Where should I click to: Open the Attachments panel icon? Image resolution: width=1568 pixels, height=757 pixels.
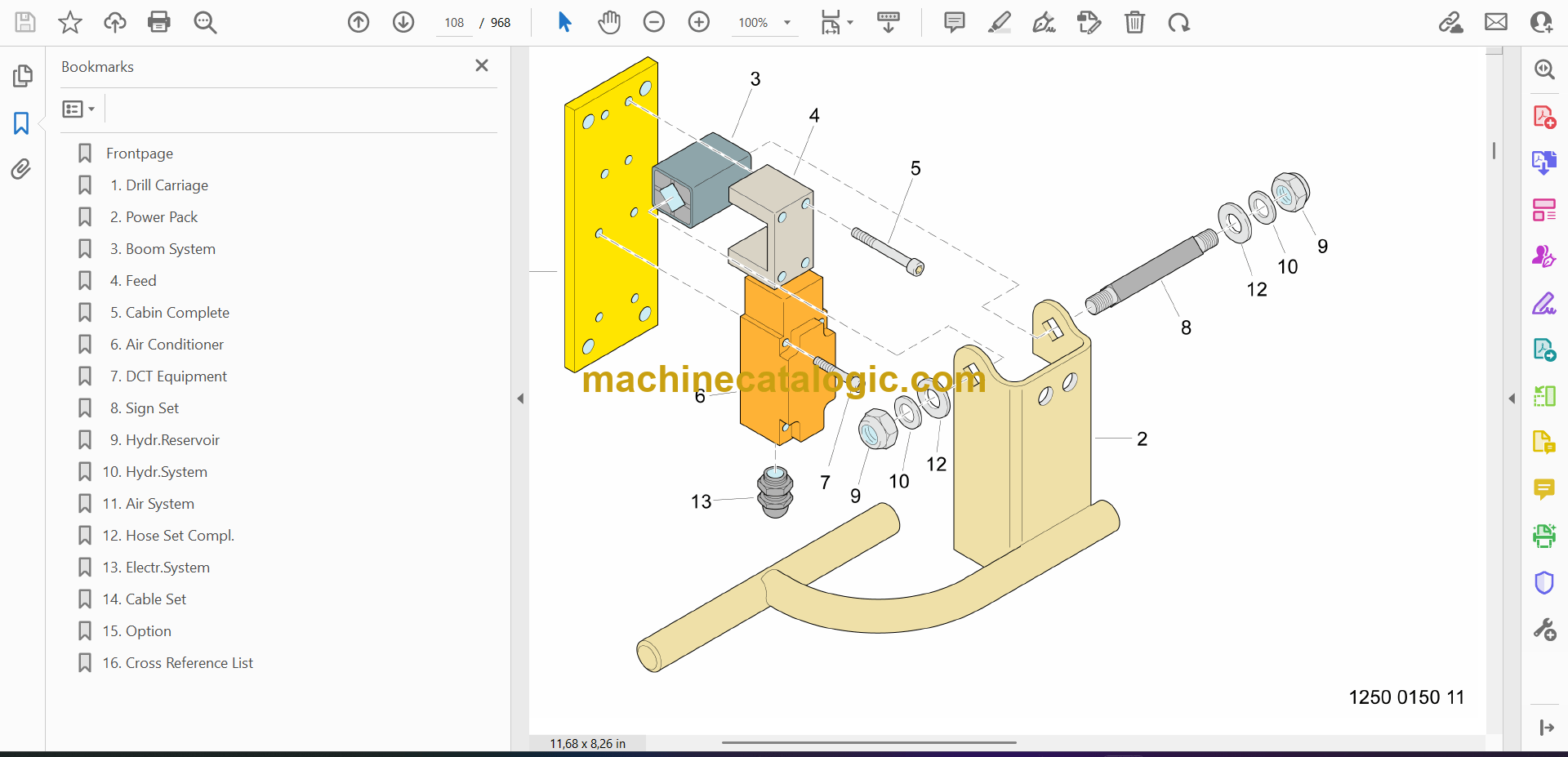[x=21, y=169]
